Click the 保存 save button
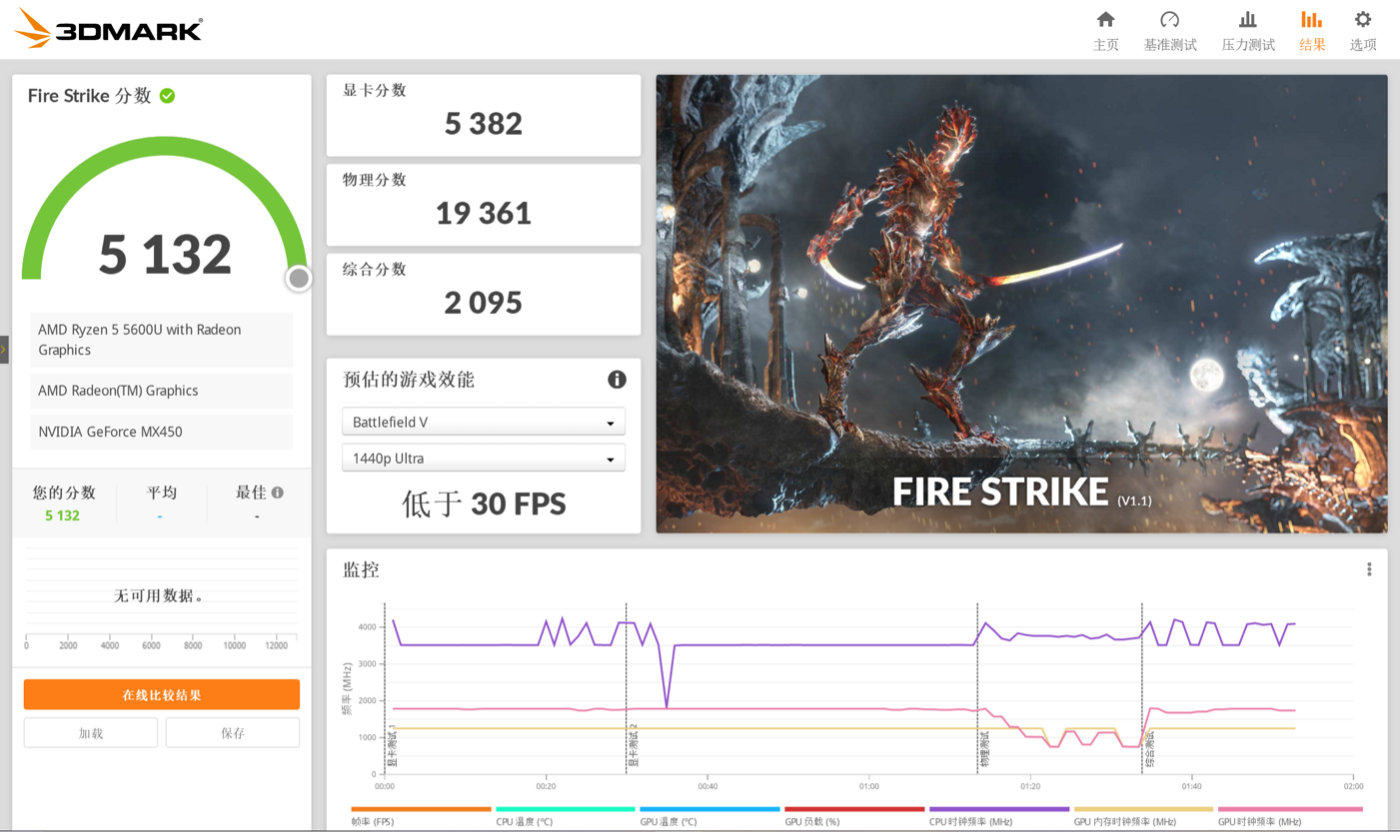This screenshot has width=1400, height=832. [233, 733]
